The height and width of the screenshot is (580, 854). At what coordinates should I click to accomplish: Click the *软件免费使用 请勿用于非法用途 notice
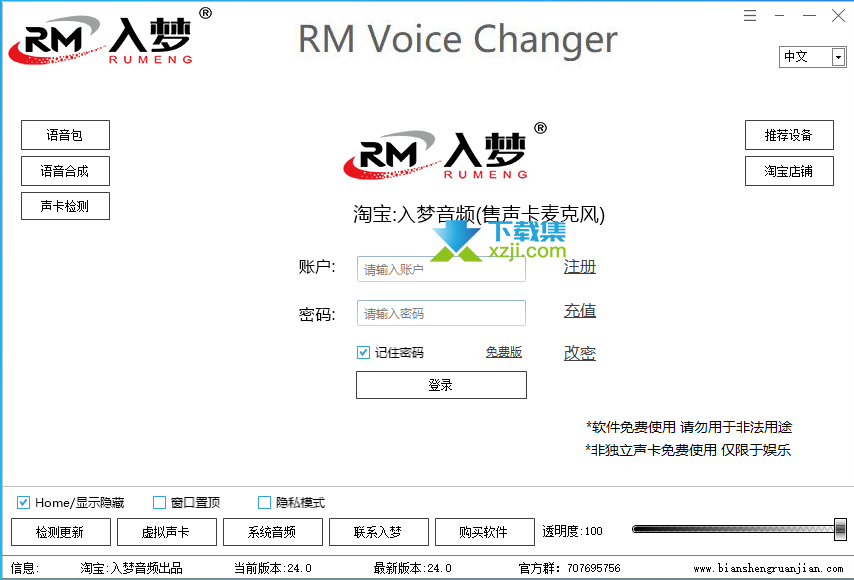coord(689,427)
